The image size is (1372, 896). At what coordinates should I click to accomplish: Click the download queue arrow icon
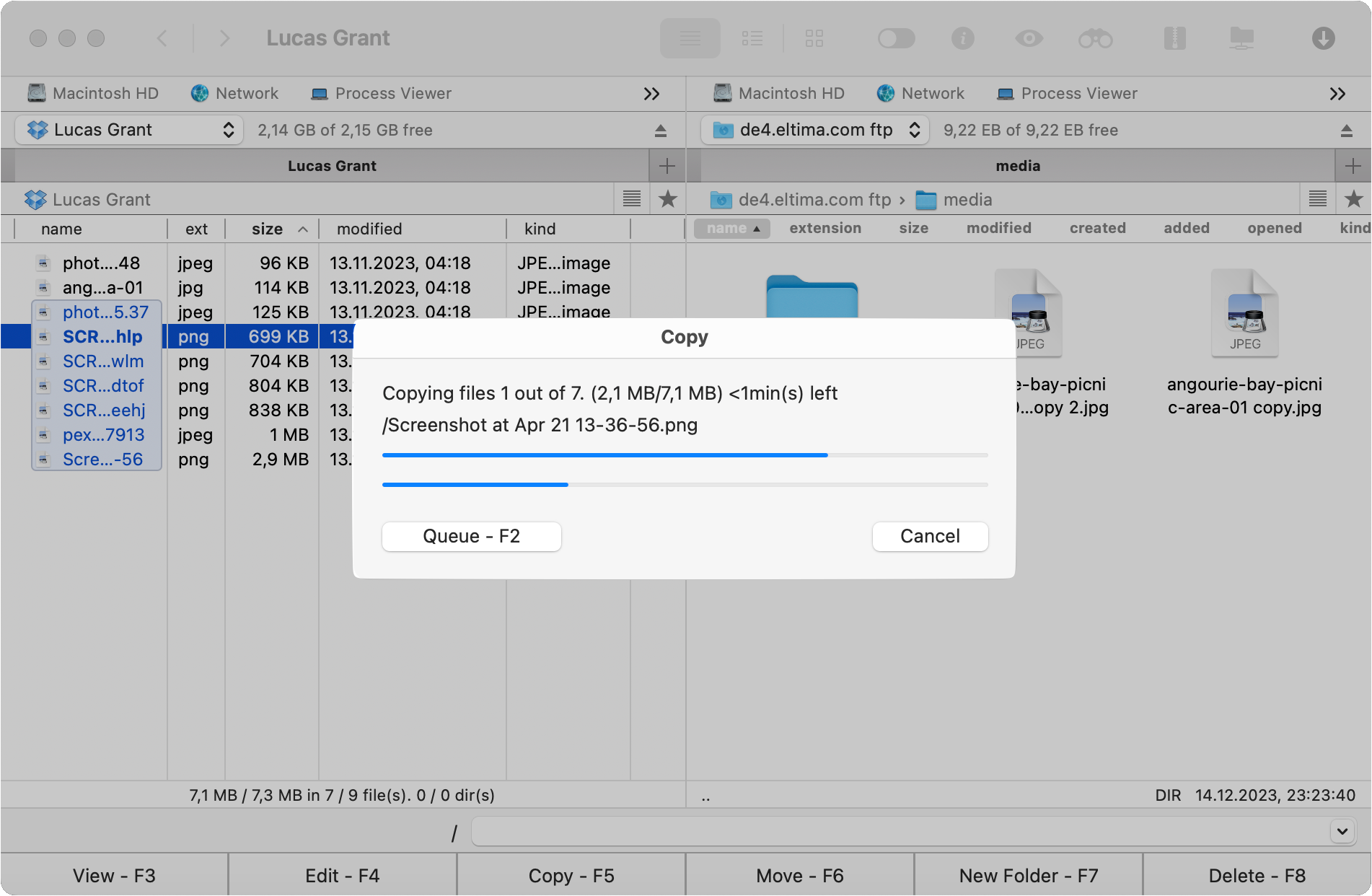coord(1323,38)
